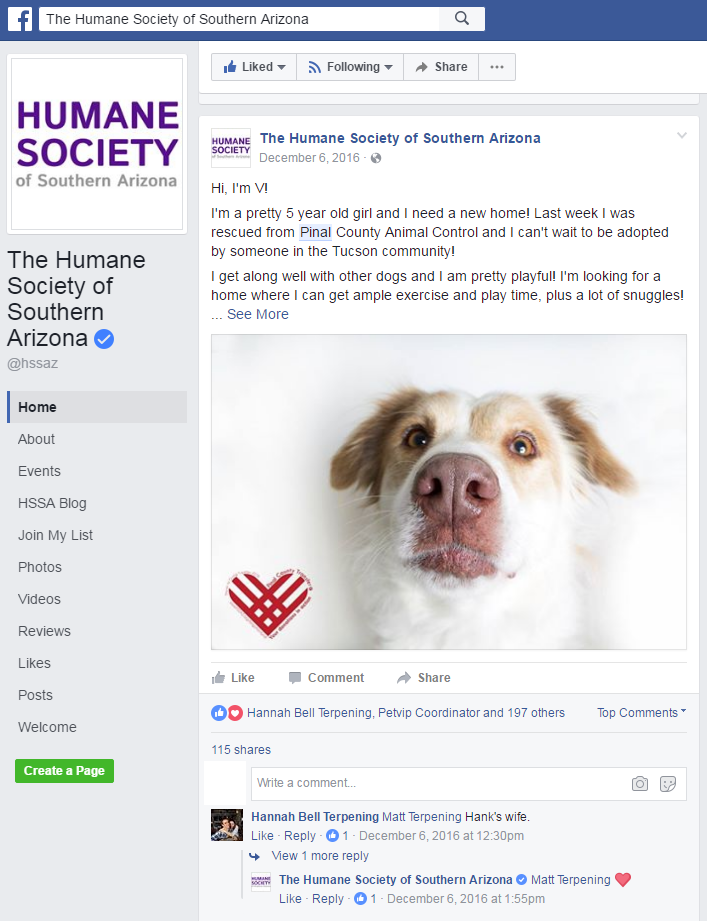Viewport: 707px width, 921px height.
Task: Open the sticker icon in comment box
Action: pyautogui.click(x=668, y=784)
